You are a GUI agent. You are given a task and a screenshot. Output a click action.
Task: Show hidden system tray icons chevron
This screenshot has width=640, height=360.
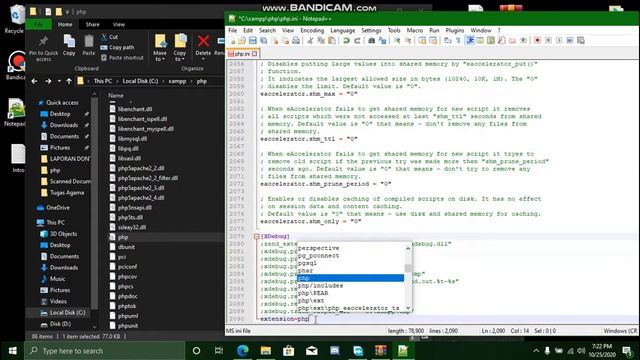point(536,351)
